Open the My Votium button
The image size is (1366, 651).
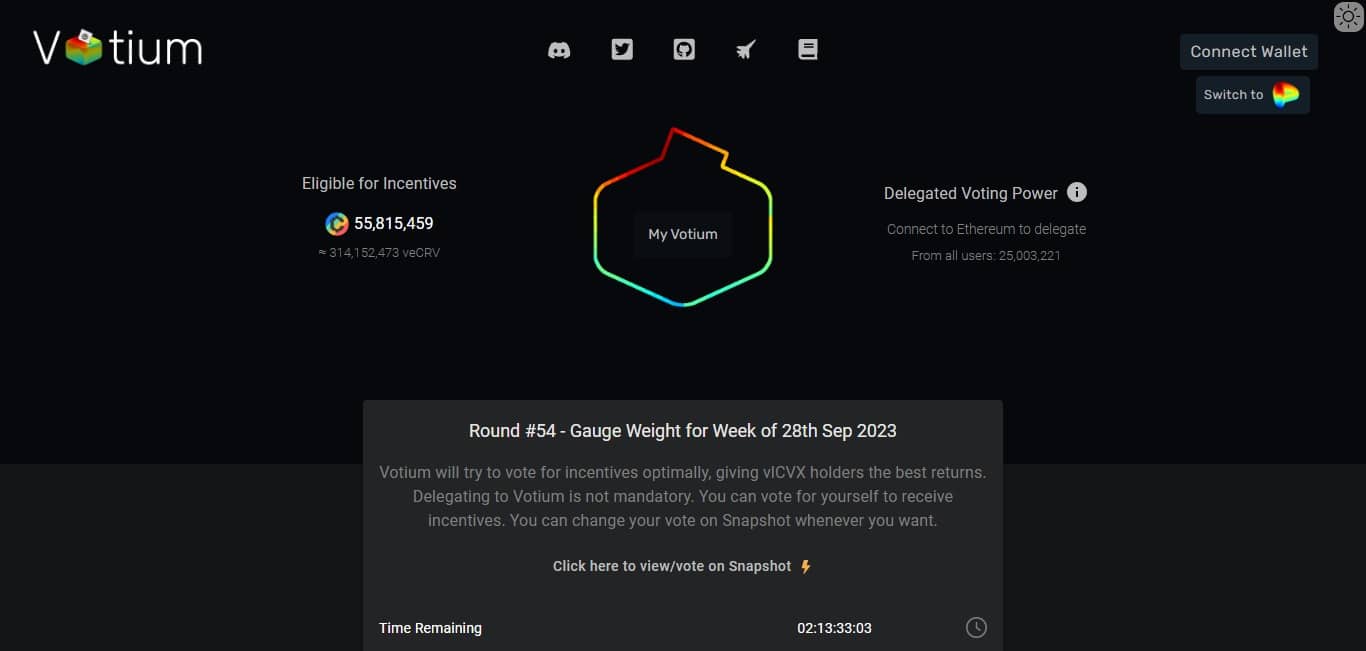[x=683, y=235]
